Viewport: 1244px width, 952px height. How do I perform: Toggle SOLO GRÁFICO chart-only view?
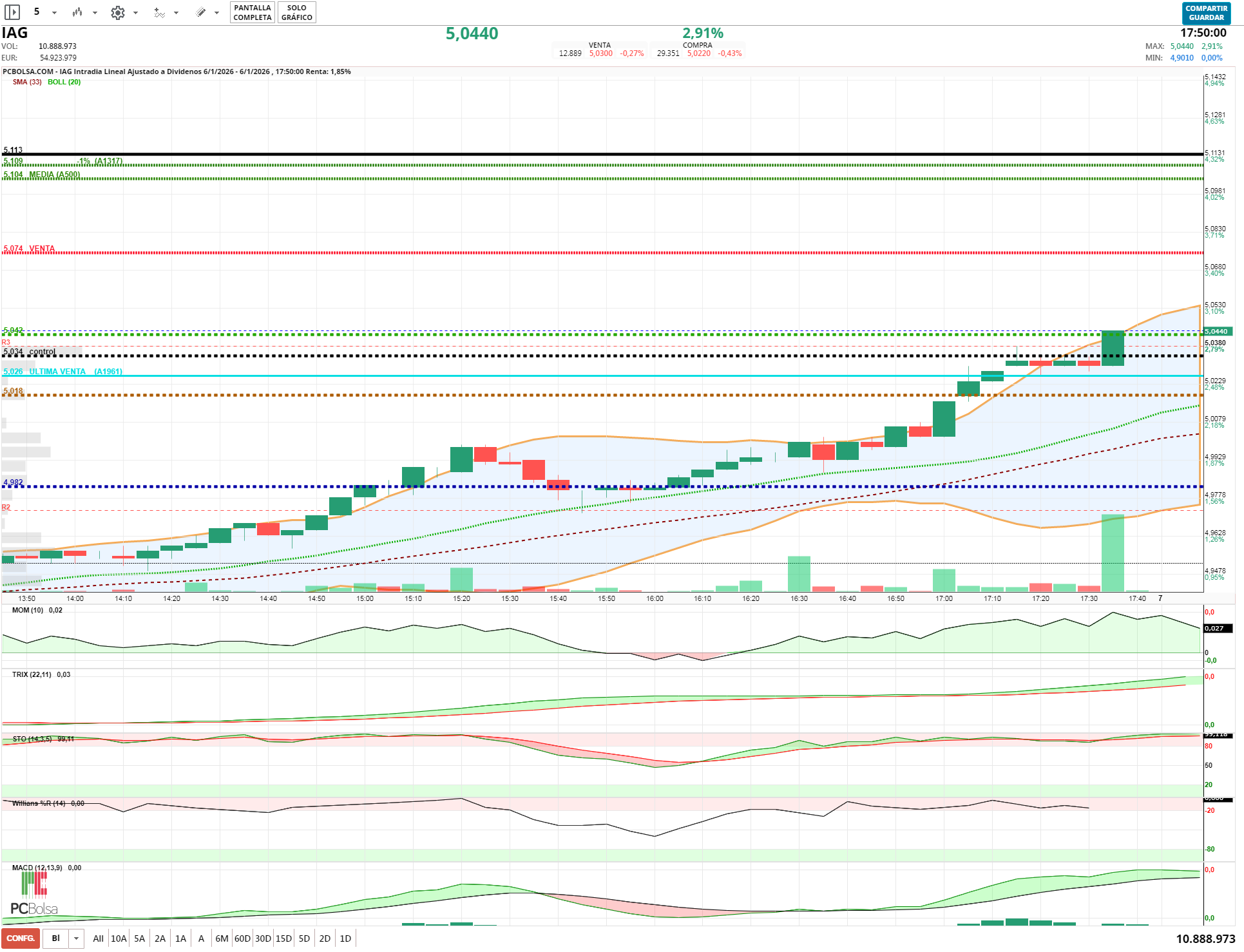(x=296, y=12)
